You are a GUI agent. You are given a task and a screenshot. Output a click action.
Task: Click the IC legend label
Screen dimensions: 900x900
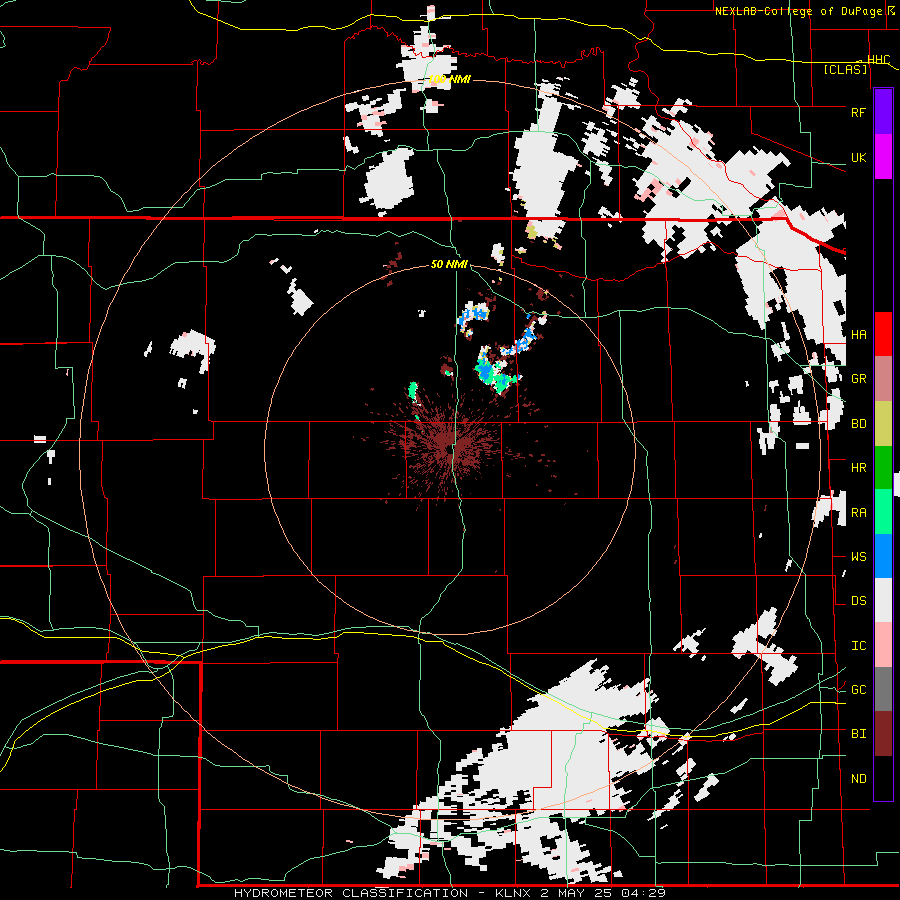(858, 646)
